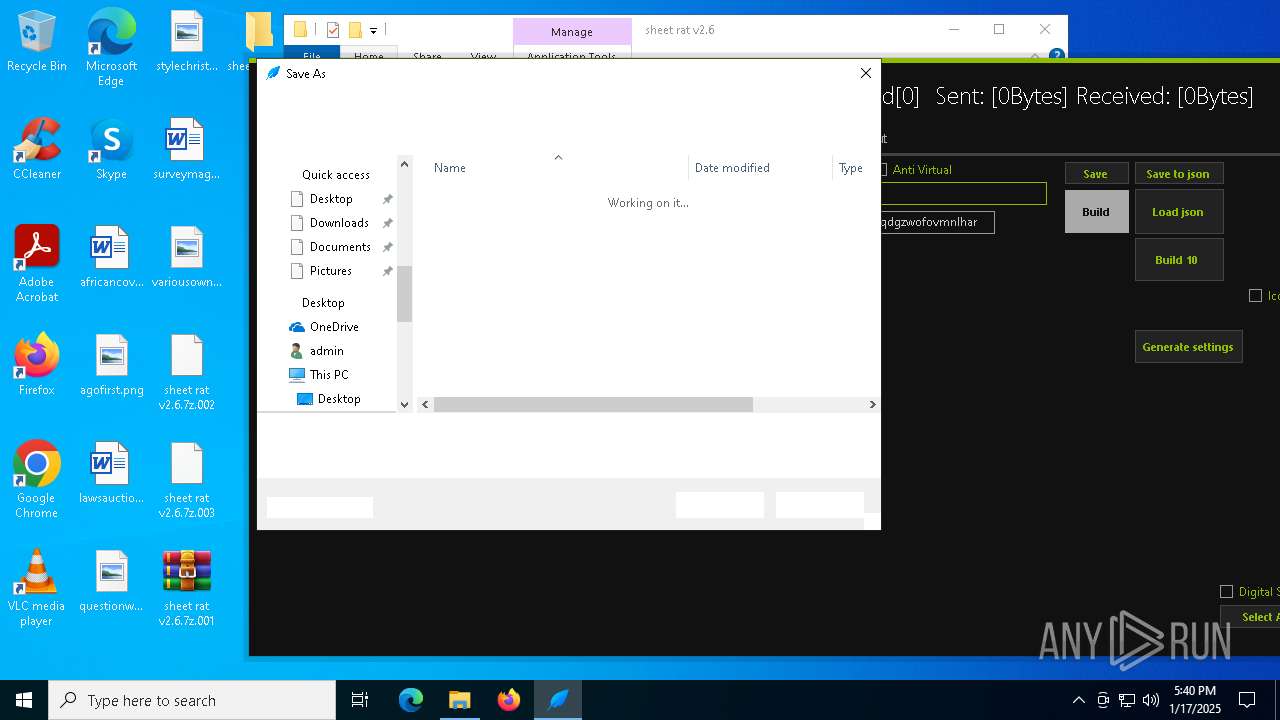Viewport: 1280px width, 720px height.
Task: Launch Skype from the desktop
Action: pyautogui.click(x=111, y=149)
